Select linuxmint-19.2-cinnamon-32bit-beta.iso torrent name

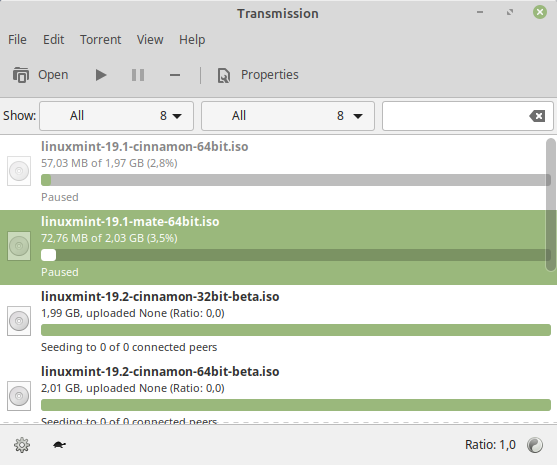point(160,296)
